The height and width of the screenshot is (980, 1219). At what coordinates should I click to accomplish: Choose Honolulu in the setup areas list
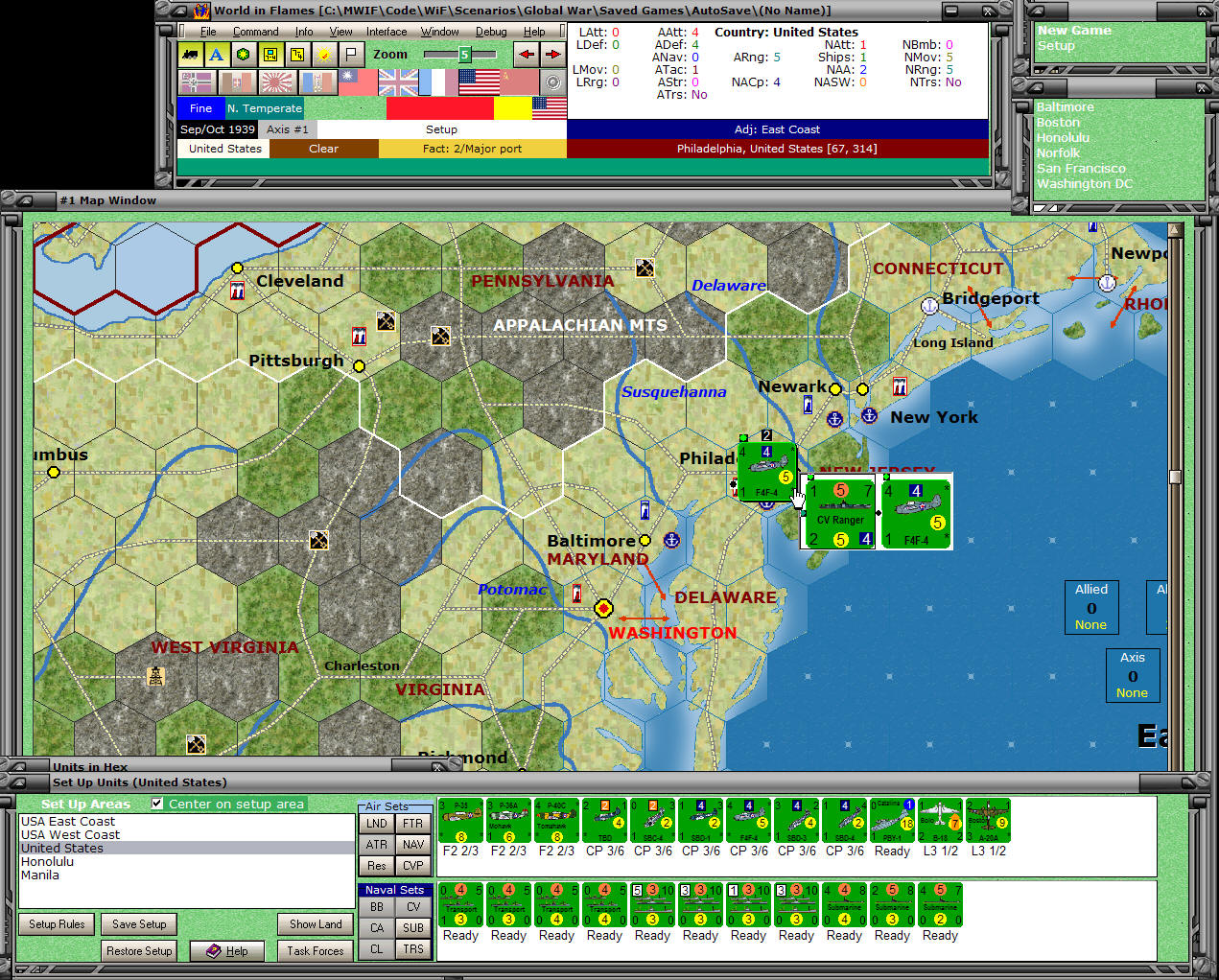tap(48, 862)
